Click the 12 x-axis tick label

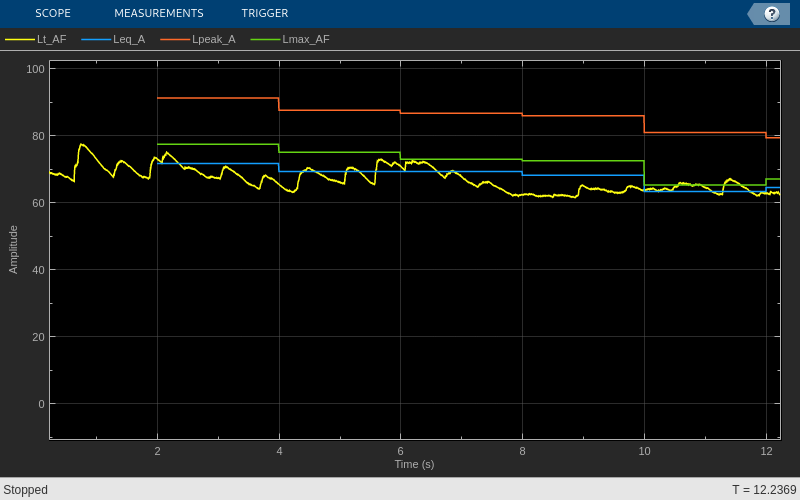766,451
